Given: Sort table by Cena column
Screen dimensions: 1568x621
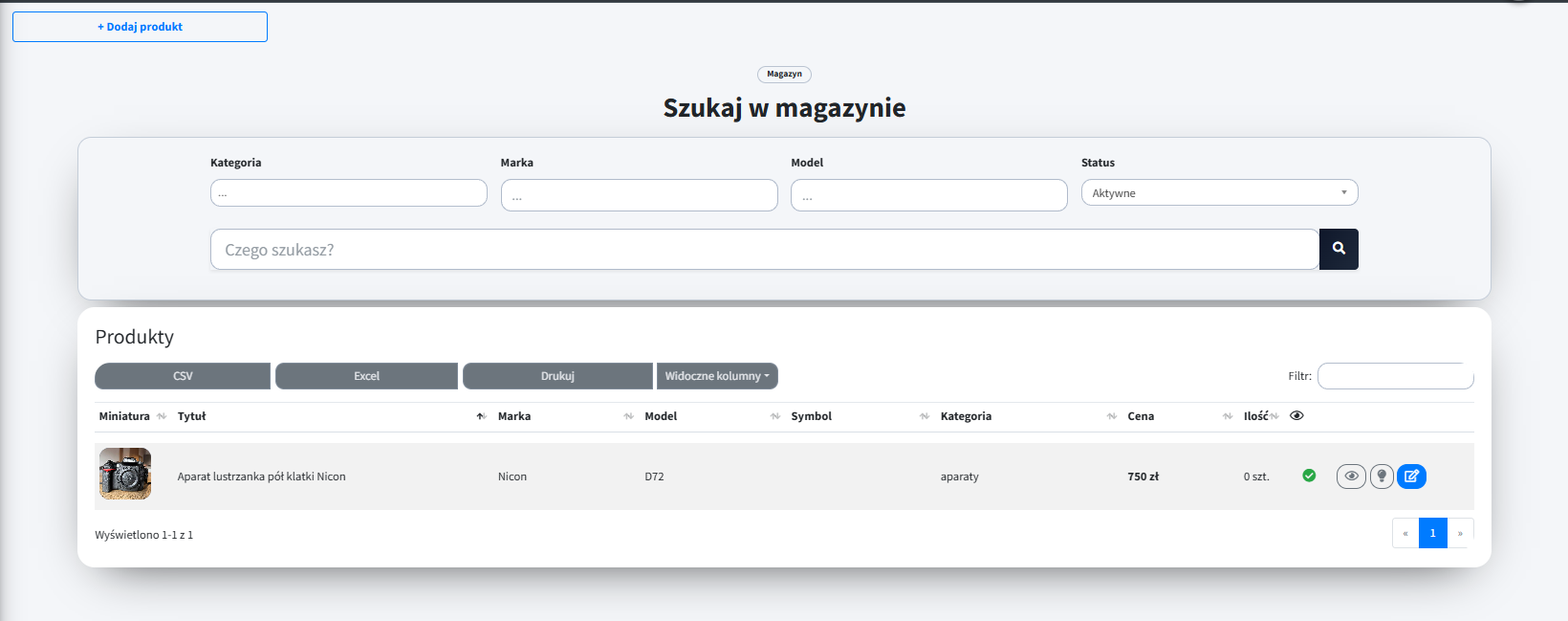Looking at the screenshot, I should [1181, 416].
